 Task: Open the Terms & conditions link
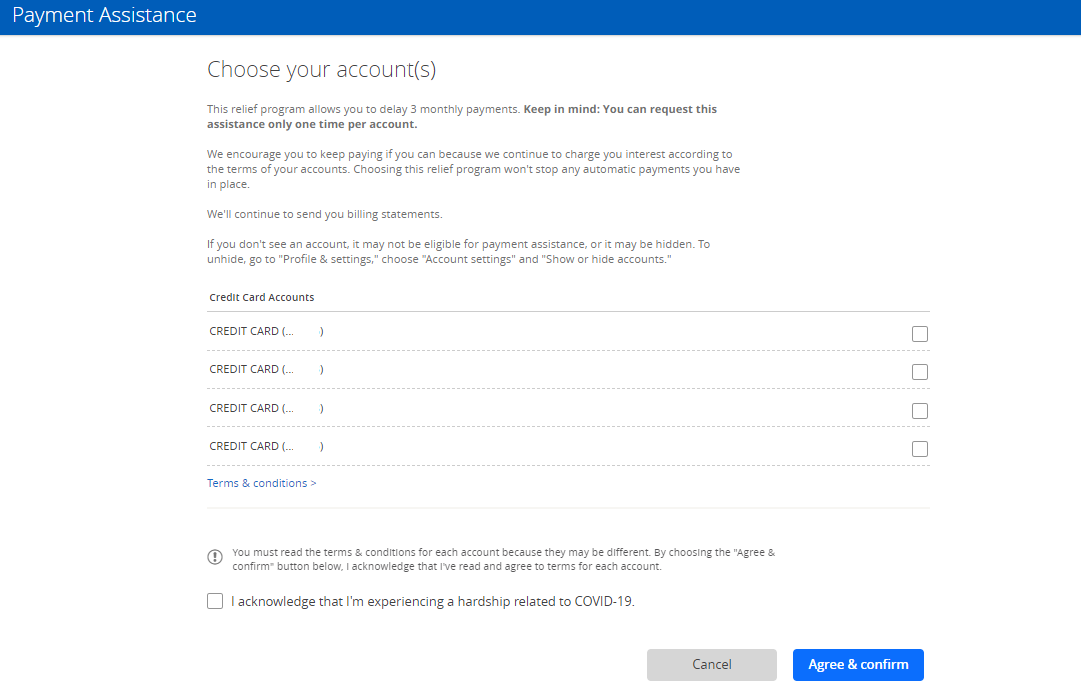point(261,483)
